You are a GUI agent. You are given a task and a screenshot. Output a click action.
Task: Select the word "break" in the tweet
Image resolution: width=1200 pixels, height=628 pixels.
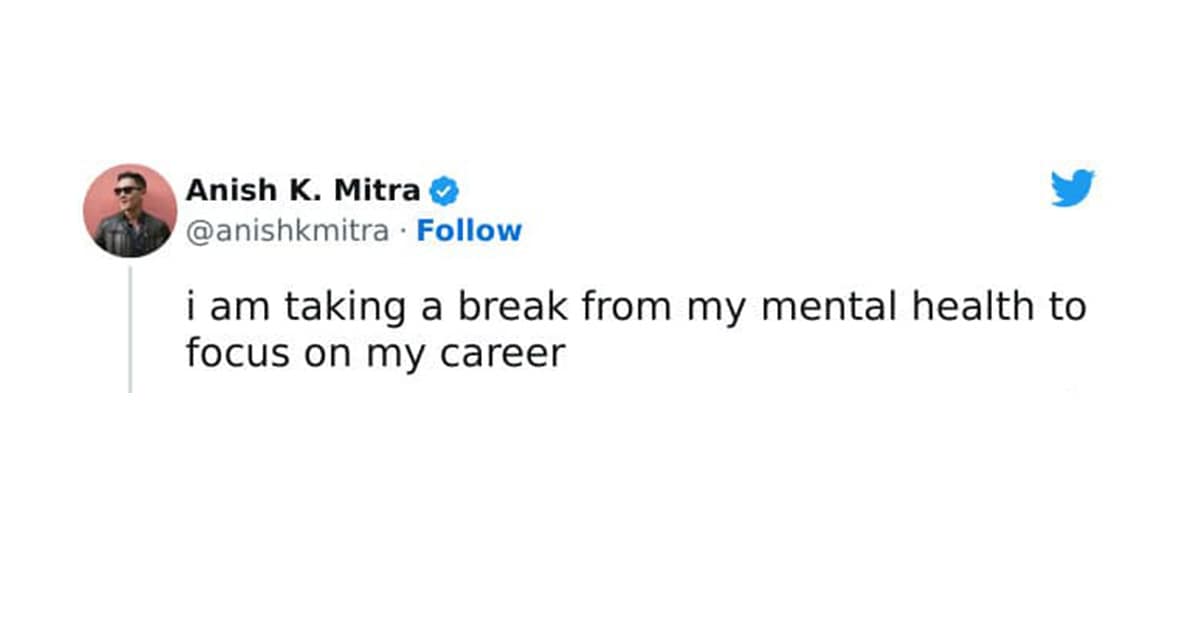click(x=510, y=308)
